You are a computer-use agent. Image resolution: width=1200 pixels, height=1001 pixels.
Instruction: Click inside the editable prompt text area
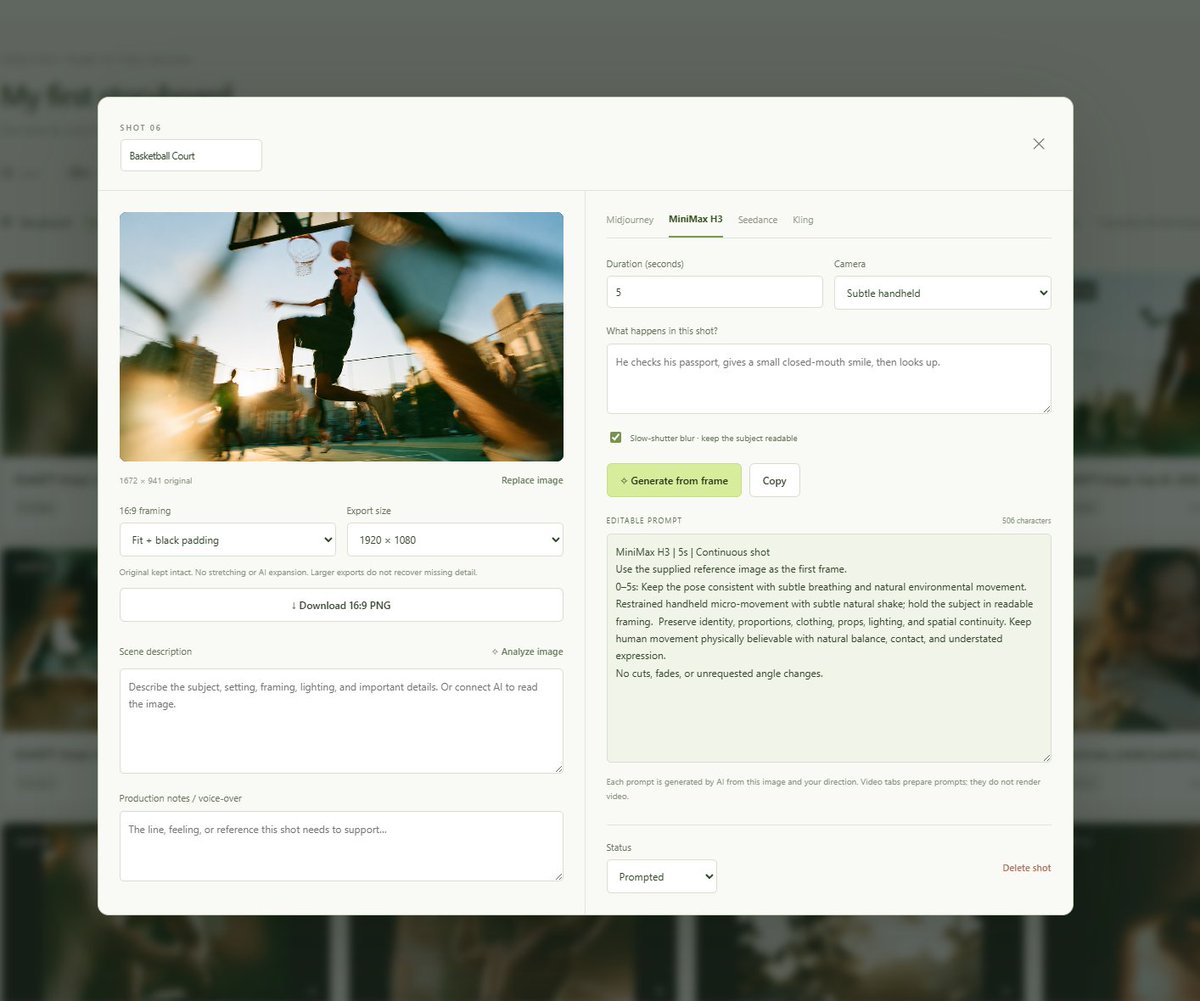[x=829, y=648]
